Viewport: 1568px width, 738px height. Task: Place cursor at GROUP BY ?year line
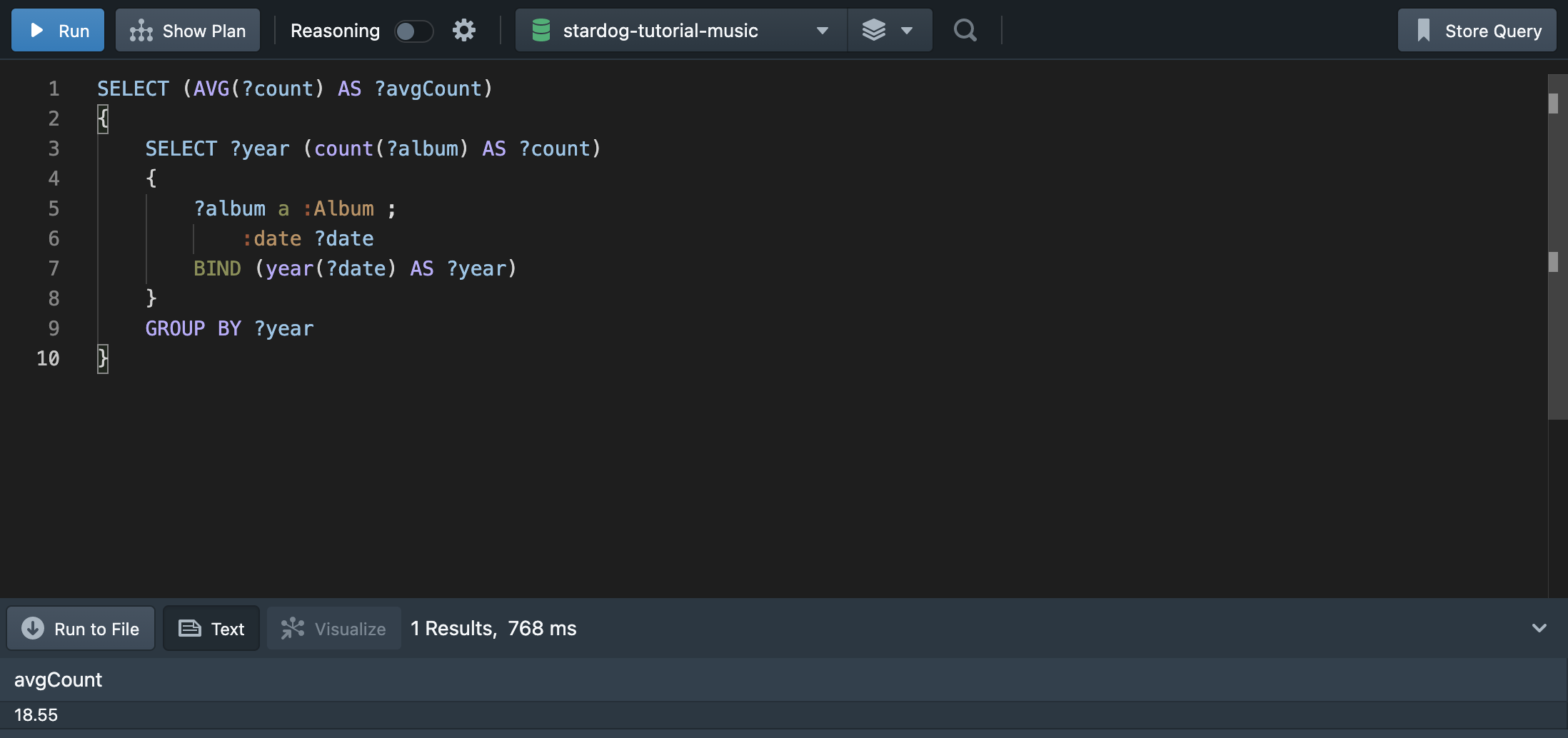pyautogui.click(x=229, y=328)
